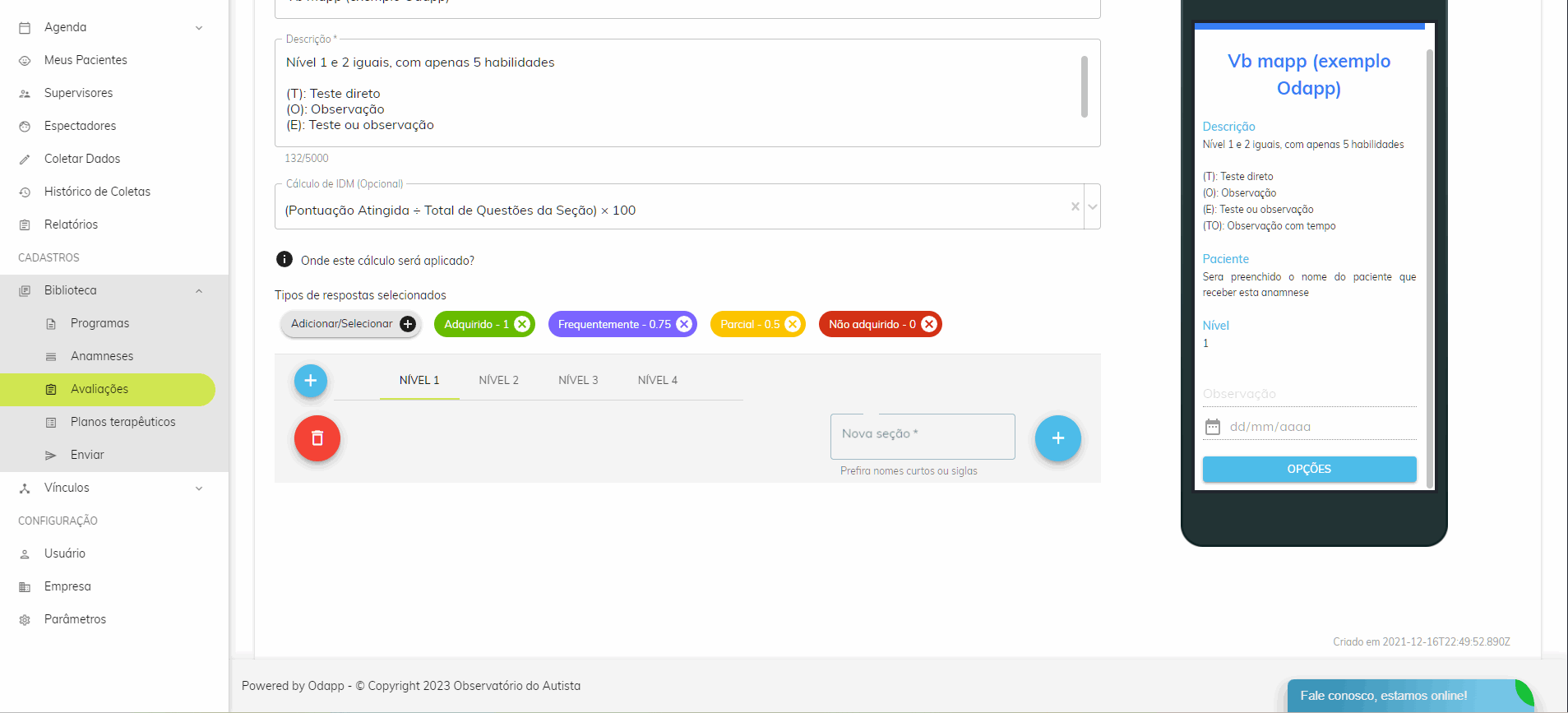Switch to the NÍVEL 3 tab

[578, 380]
